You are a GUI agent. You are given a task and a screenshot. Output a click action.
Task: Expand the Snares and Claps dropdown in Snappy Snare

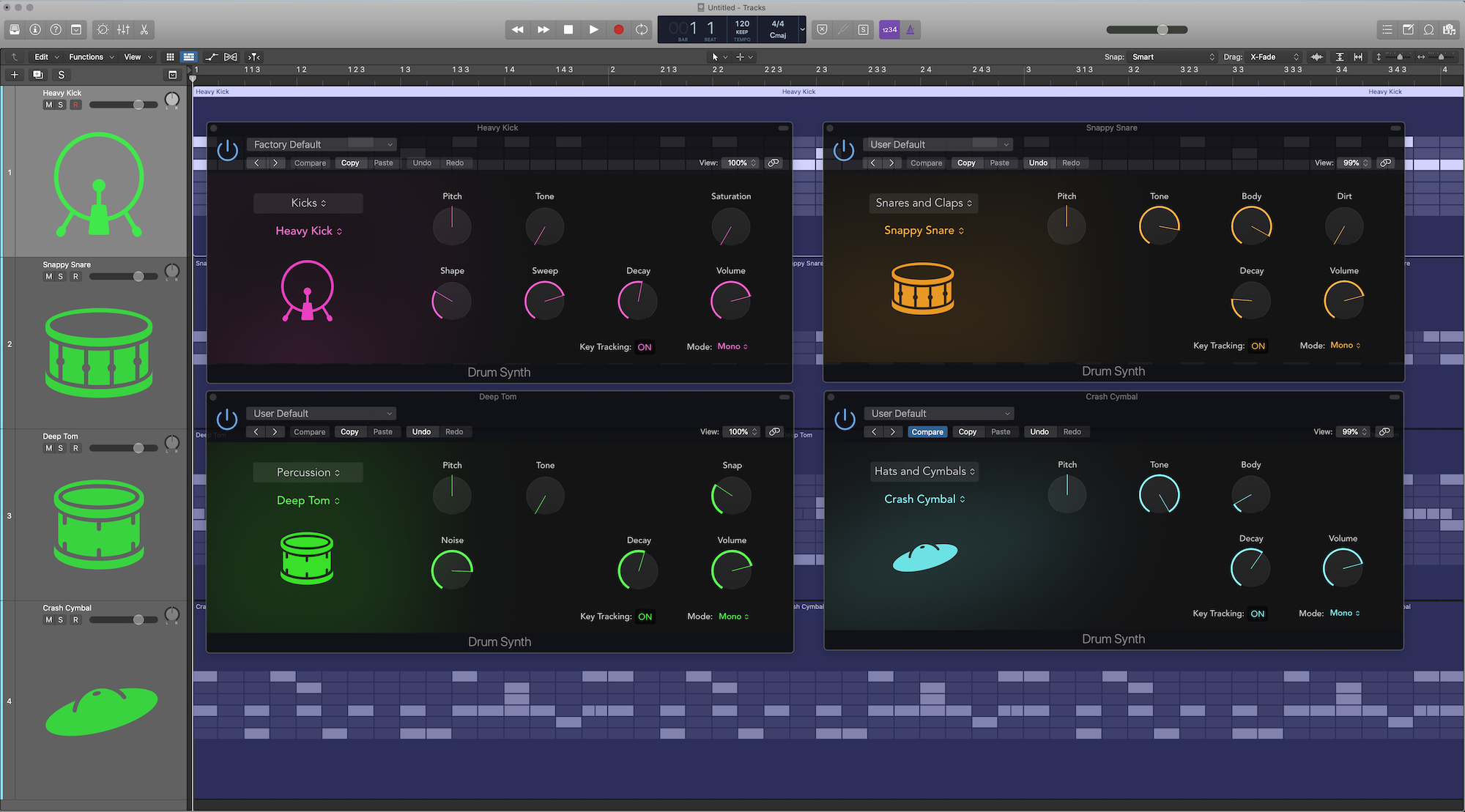pyautogui.click(x=919, y=202)
